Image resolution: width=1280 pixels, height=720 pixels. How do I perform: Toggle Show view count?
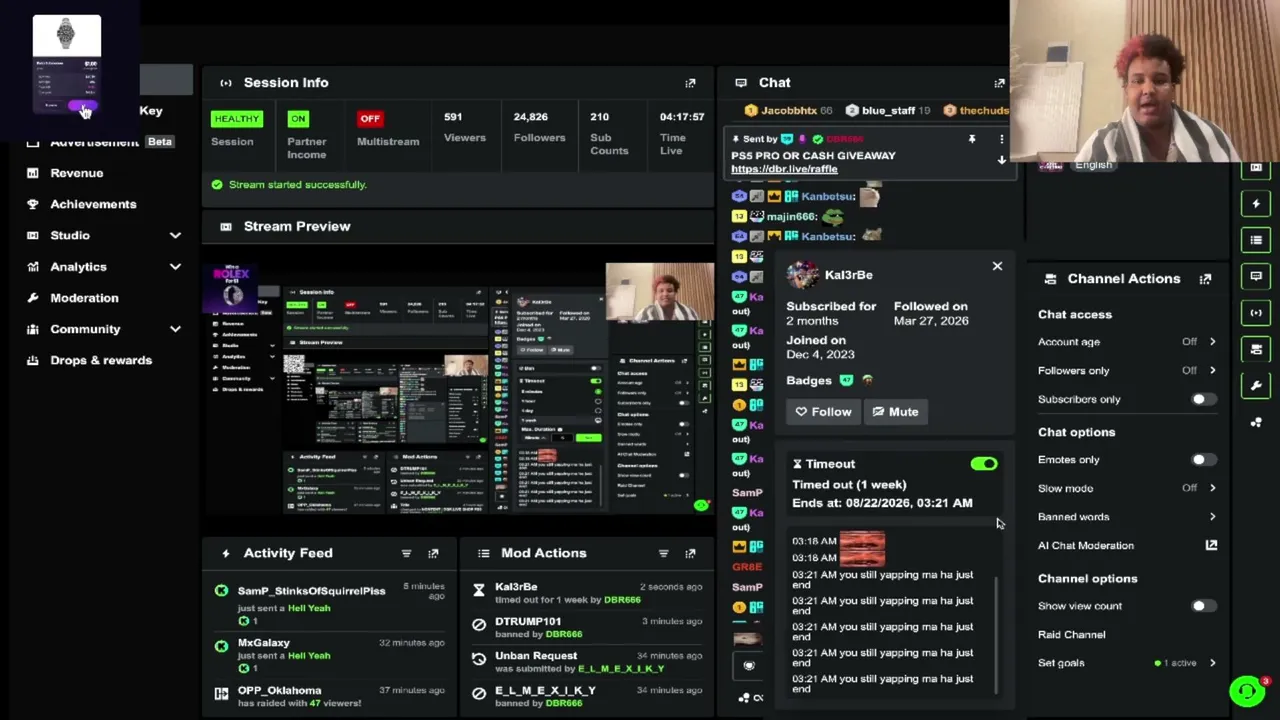pyautogui.click(x=1203, y=606)
